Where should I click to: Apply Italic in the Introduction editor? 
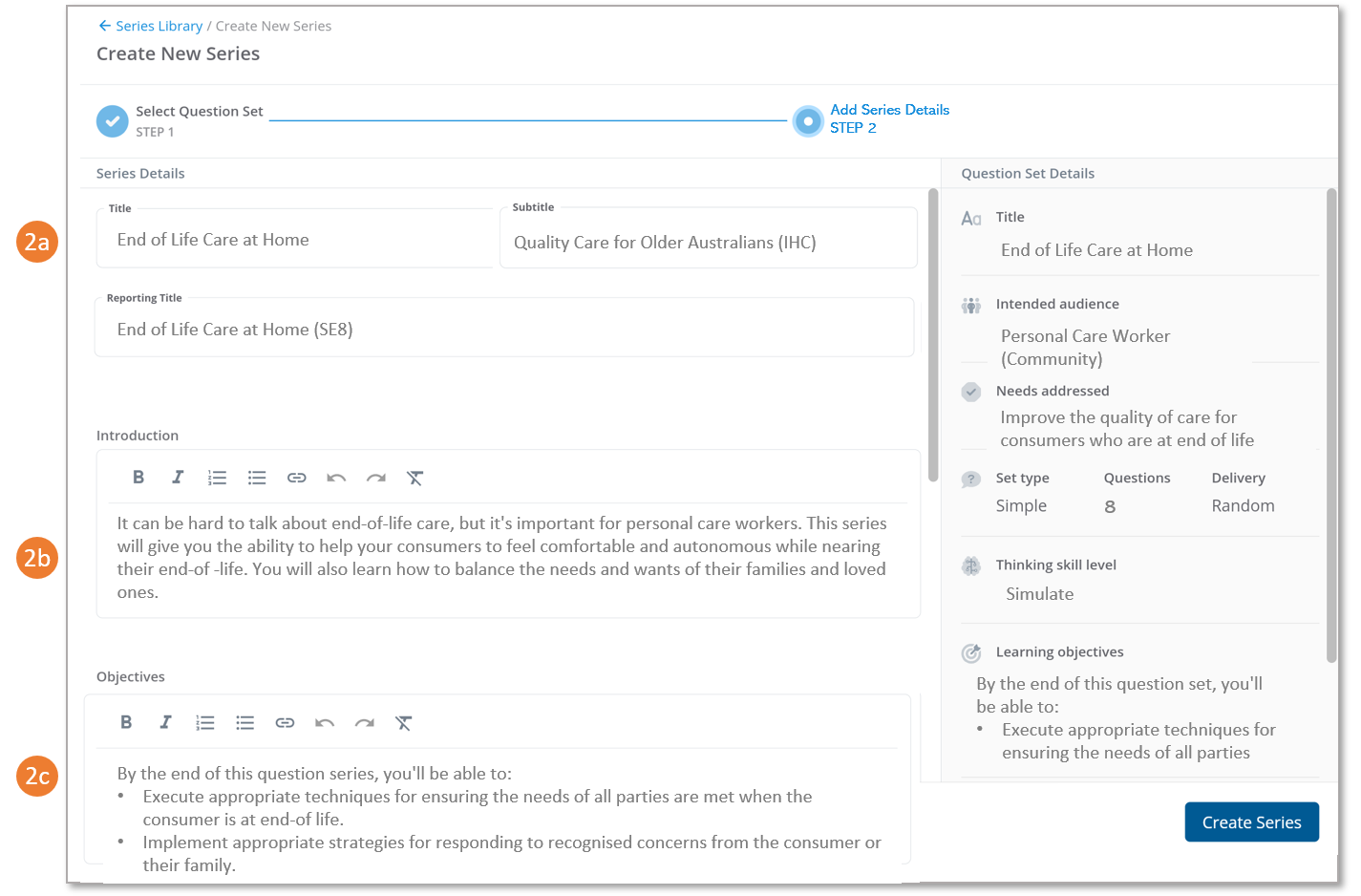[178, 478]
